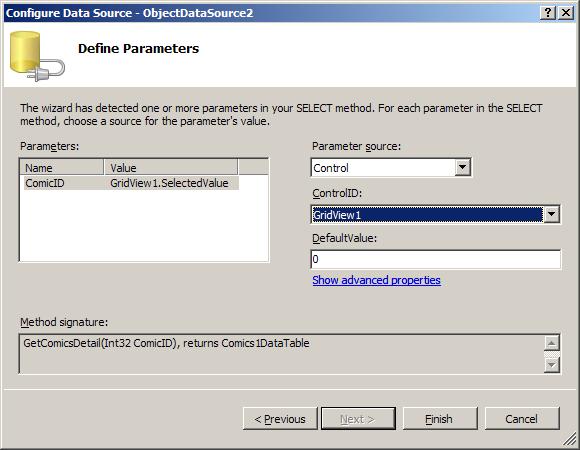Click the Value column header

(171, 168)
